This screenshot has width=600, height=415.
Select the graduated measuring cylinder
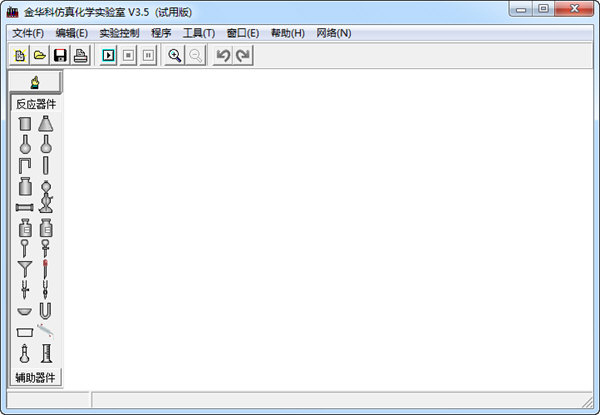(x=46, y=353)
